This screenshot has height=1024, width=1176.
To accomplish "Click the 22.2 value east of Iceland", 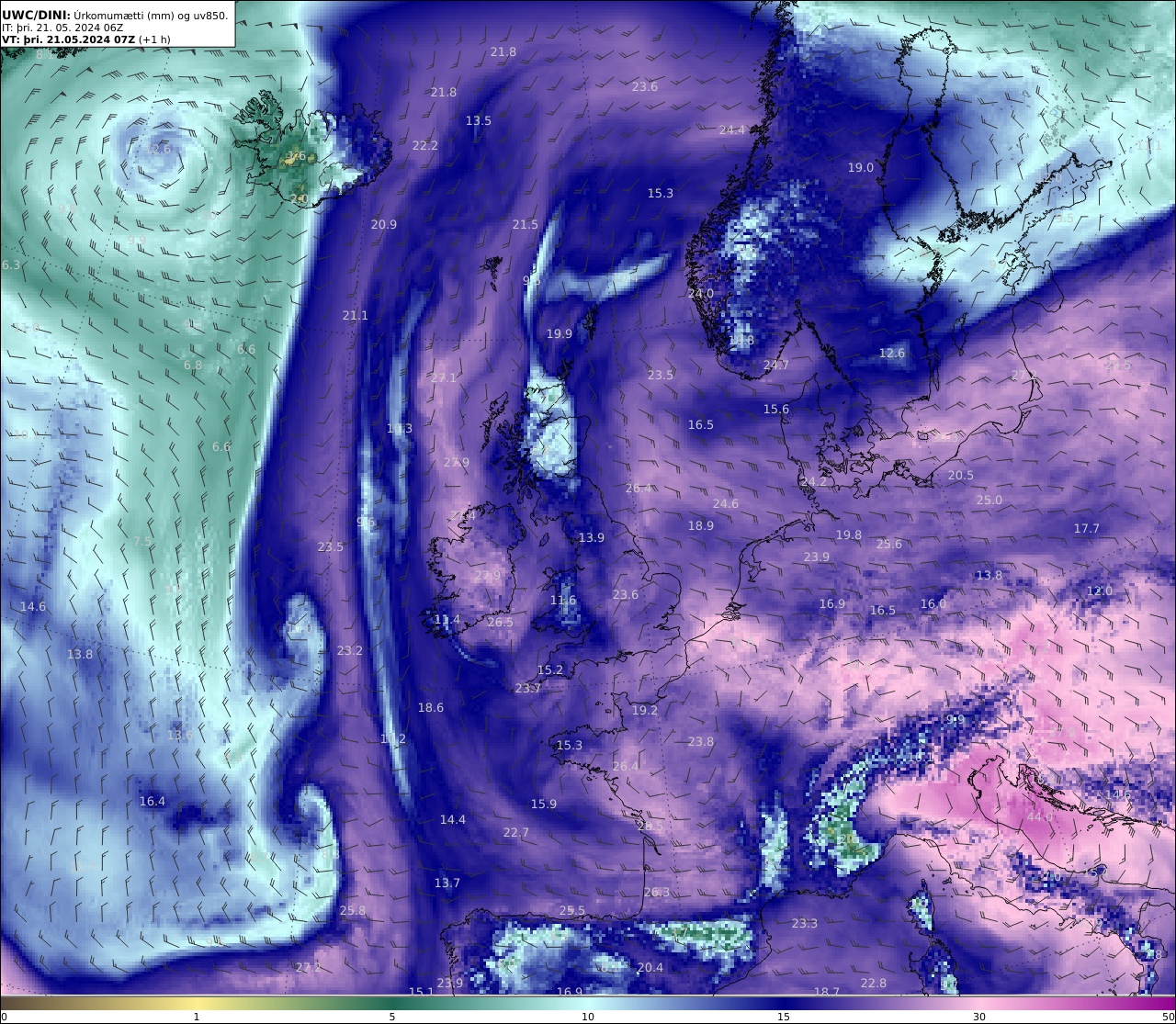I will pyautogui.click(x=425, y=146).
